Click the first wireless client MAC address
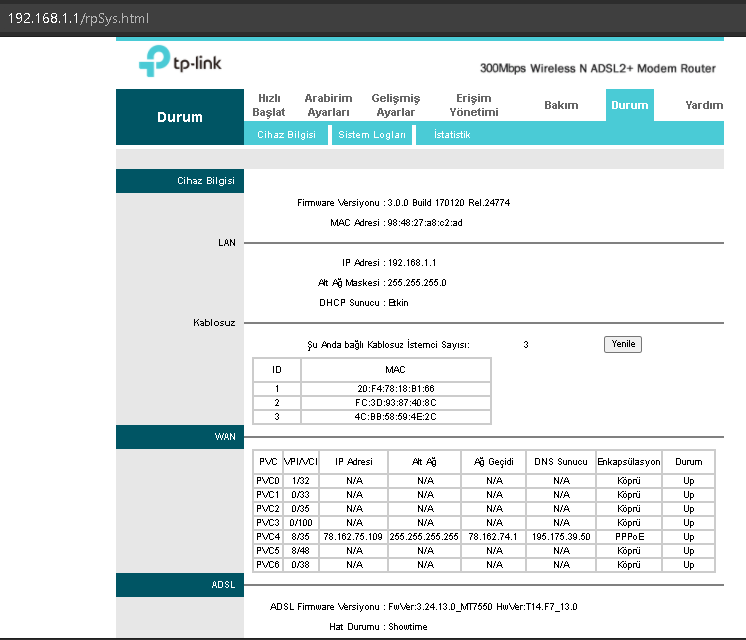Viewport: 746px width, 640px height. point(395,388)
